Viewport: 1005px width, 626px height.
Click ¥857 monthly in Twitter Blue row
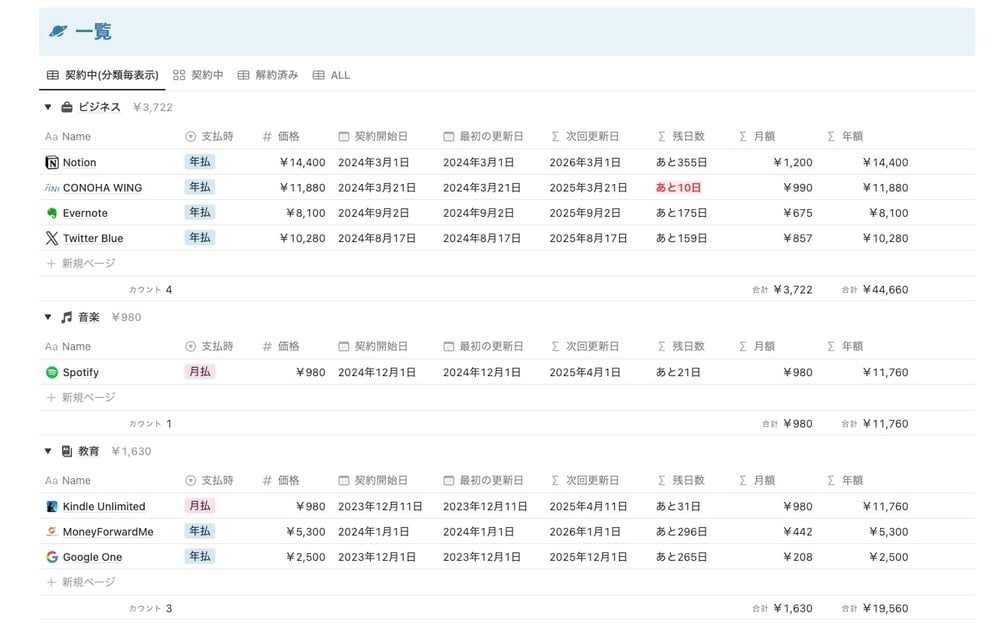pos(797,238)
